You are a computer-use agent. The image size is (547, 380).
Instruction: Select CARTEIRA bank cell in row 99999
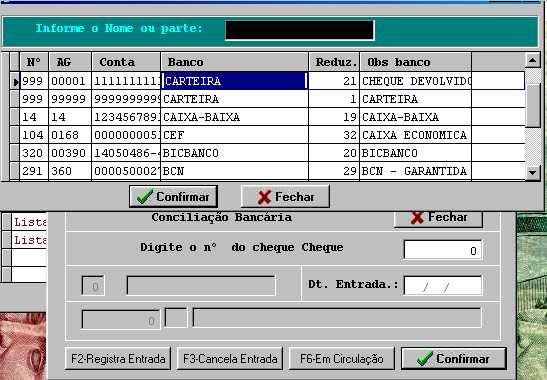[x=234, y=99]
